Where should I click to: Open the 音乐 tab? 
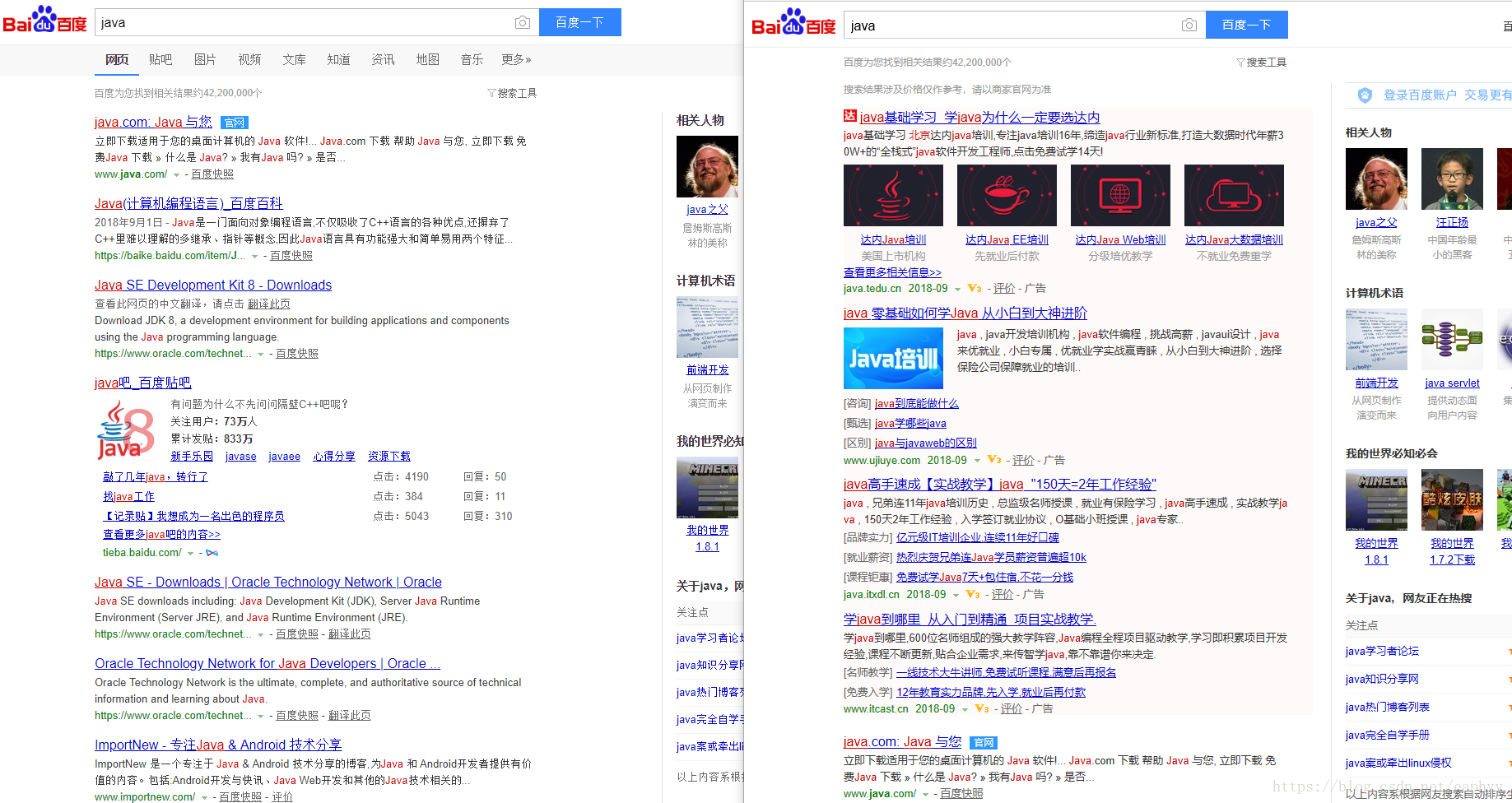472,59
